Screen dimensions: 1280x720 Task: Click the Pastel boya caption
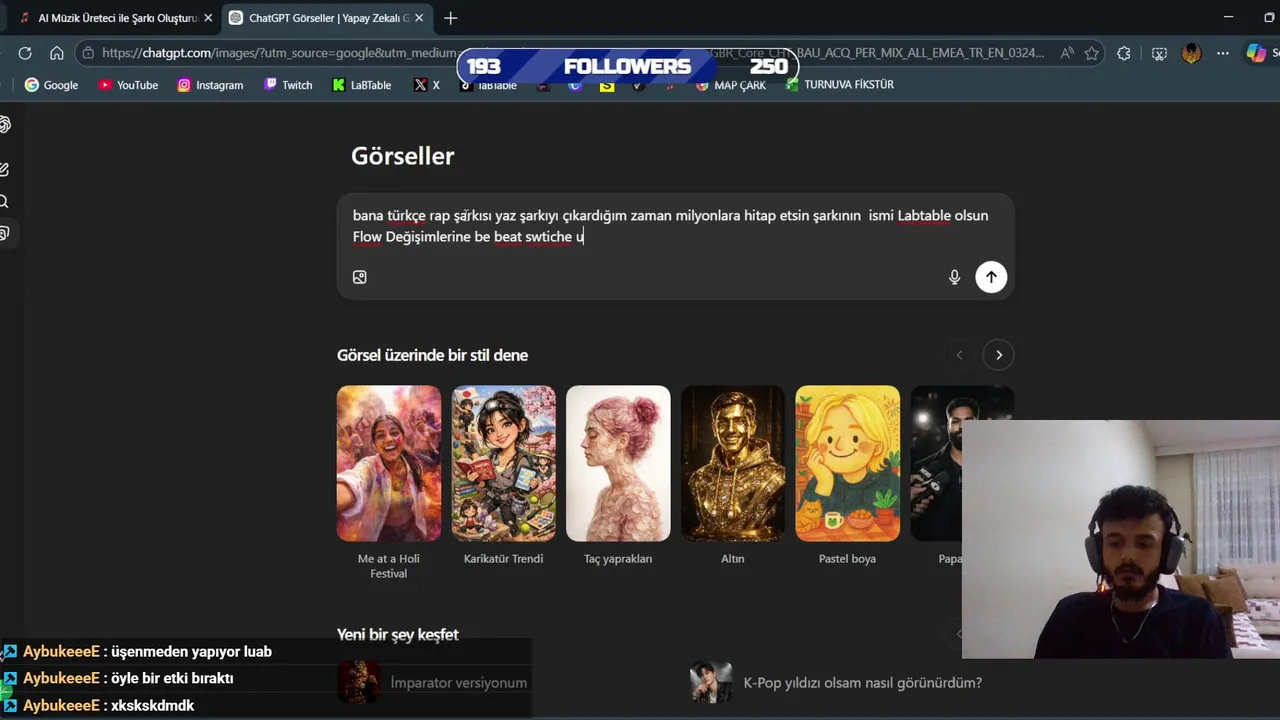(847, 559)
